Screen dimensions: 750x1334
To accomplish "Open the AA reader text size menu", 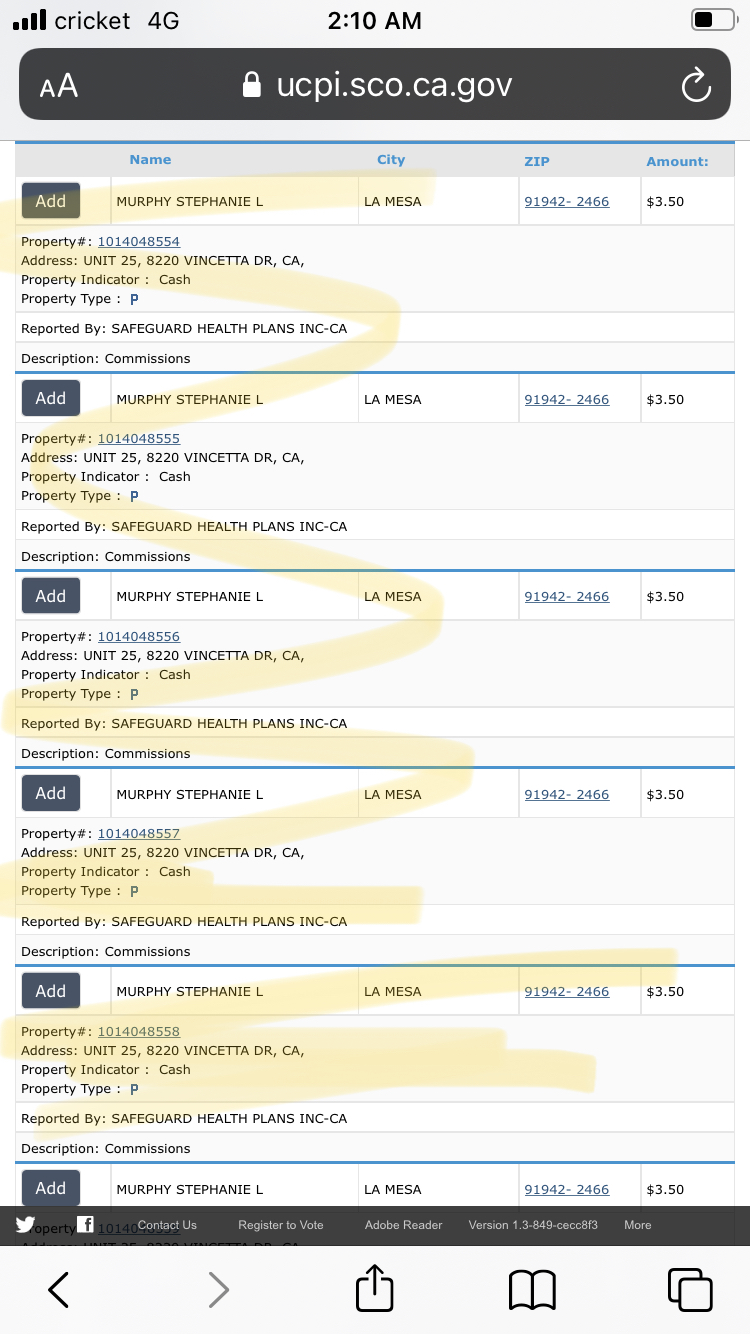I will (59, 86).
